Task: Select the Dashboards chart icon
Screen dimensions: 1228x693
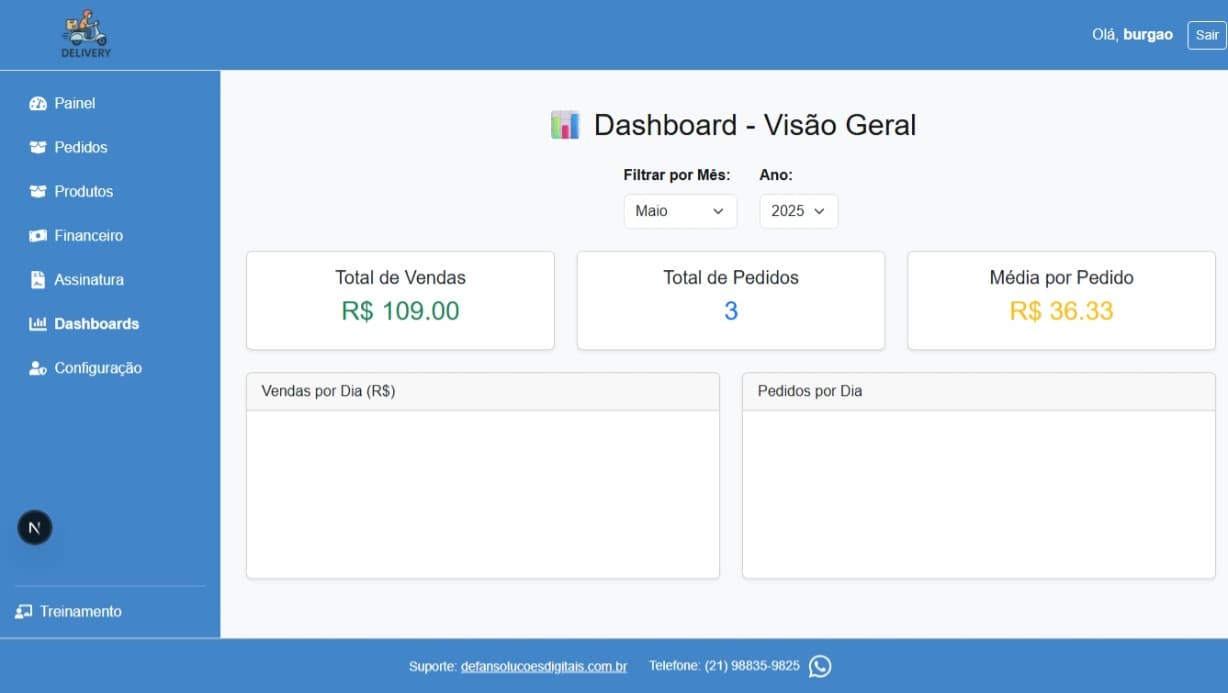Action: 37,323
